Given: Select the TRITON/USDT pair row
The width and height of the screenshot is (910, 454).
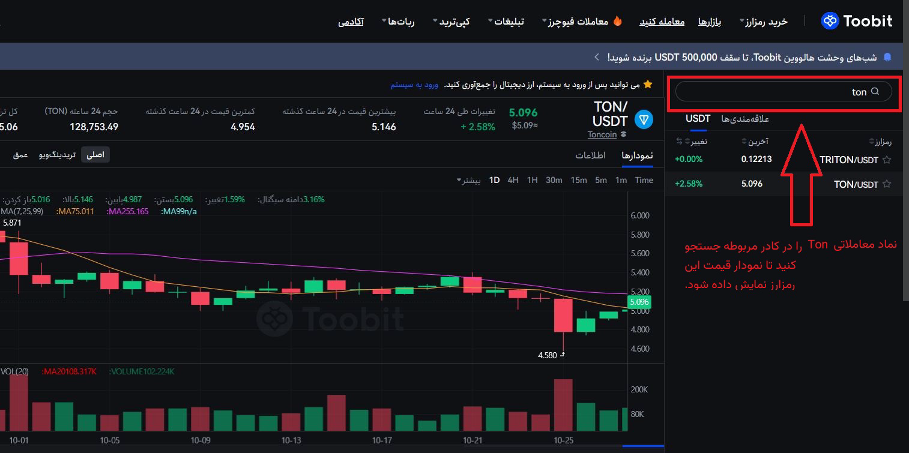Looking at the screenshot, I should [x=785, y=159].
